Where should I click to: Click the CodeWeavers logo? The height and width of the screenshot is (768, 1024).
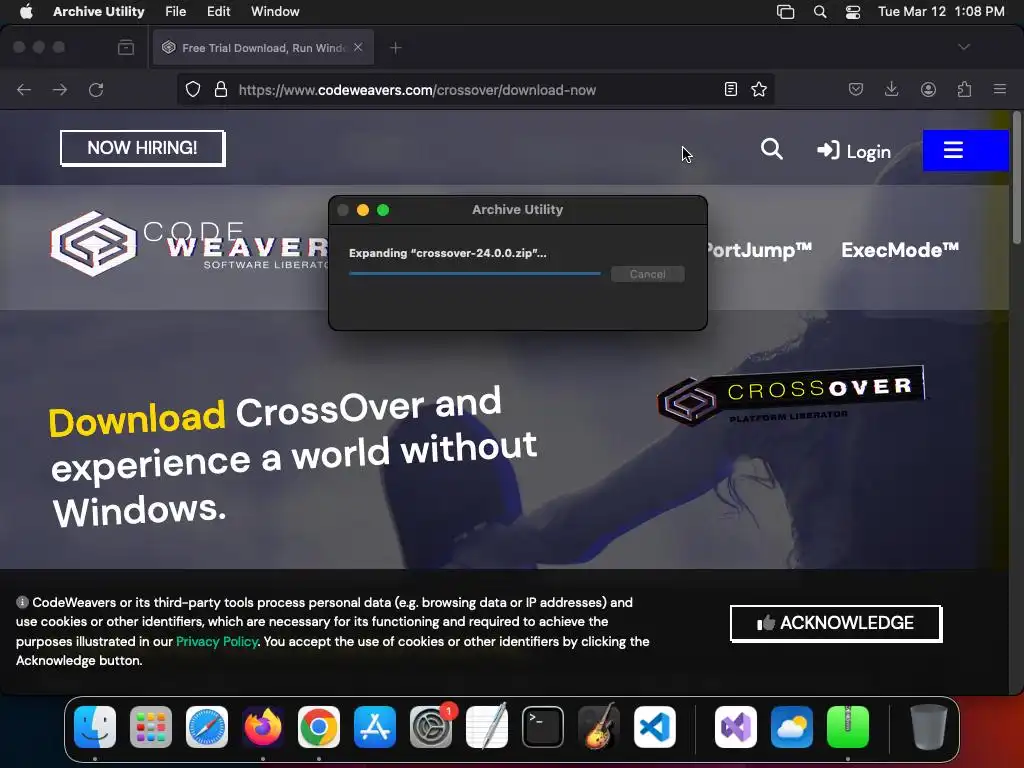pos(189,244)
